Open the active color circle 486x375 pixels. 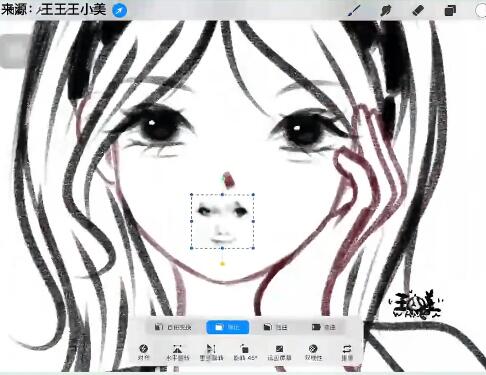[x=481, y=11]
